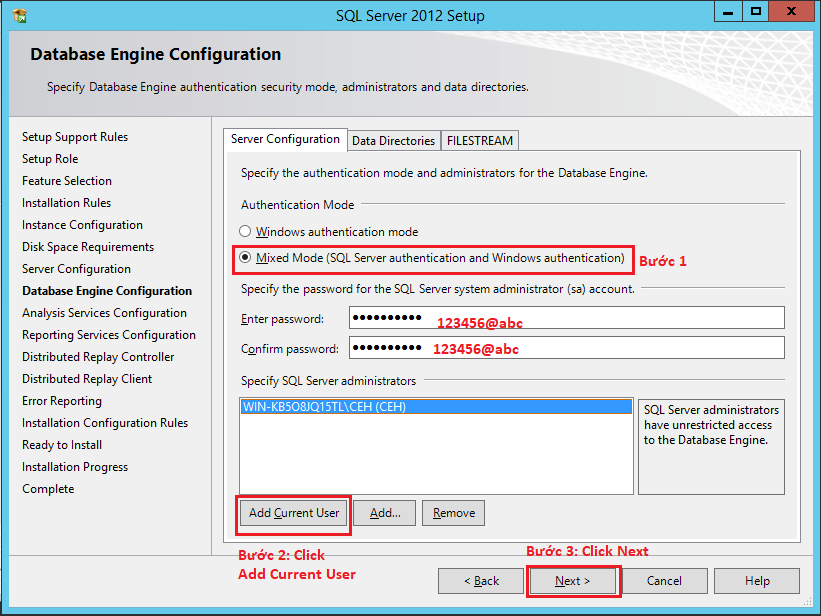The height and width of the screenshot is (616, 821).
Task: Click the Confirm password field
Action: point(567,348)
